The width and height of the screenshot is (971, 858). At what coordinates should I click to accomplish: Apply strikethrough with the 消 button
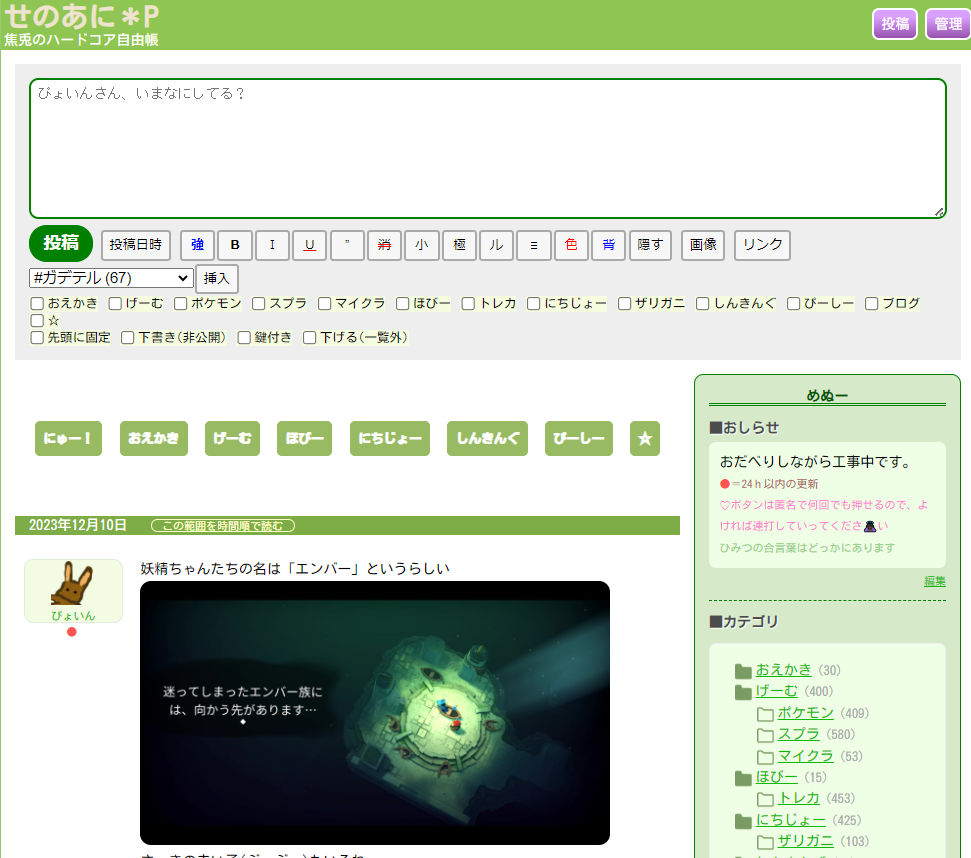[x=385, y=245]
